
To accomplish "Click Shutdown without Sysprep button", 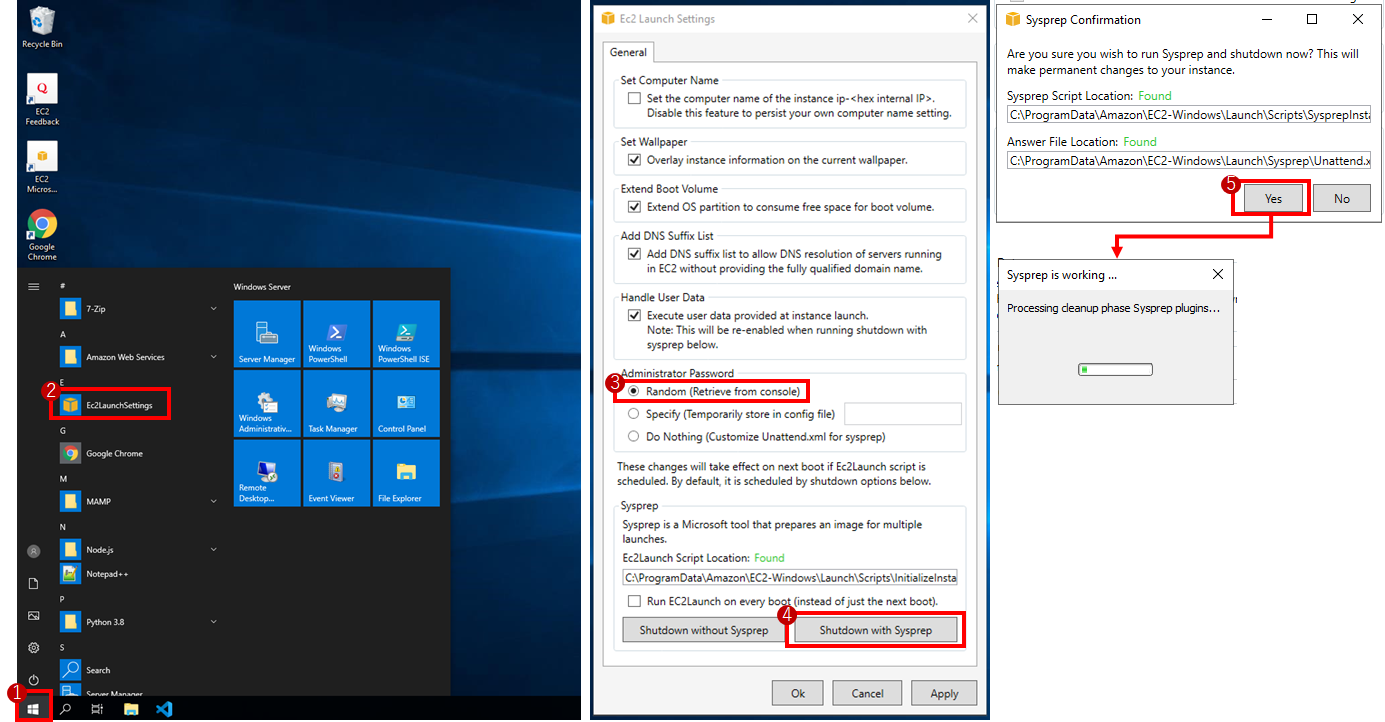I will [704, 630].
